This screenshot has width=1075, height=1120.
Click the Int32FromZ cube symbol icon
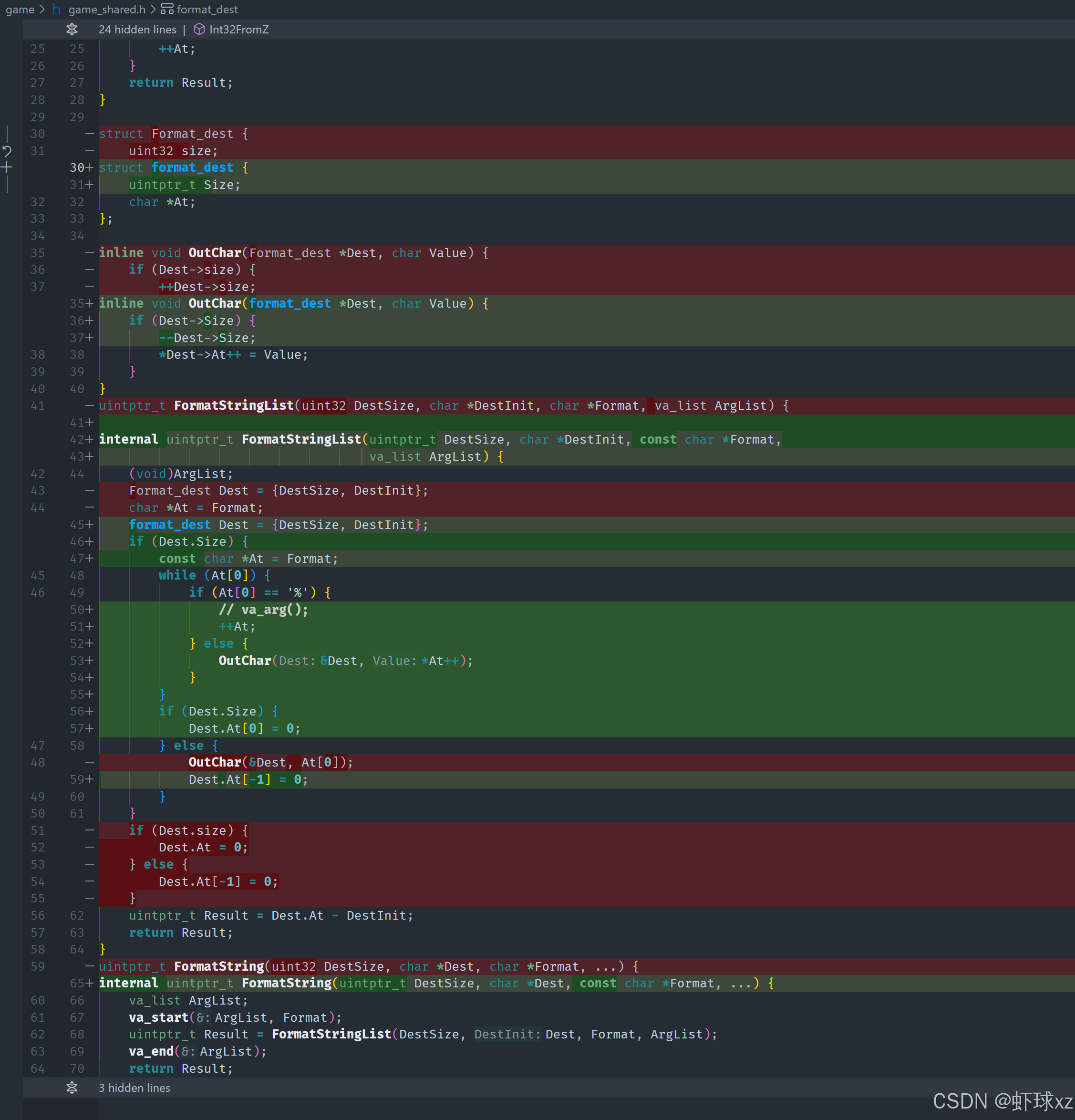tap(199, 30)
